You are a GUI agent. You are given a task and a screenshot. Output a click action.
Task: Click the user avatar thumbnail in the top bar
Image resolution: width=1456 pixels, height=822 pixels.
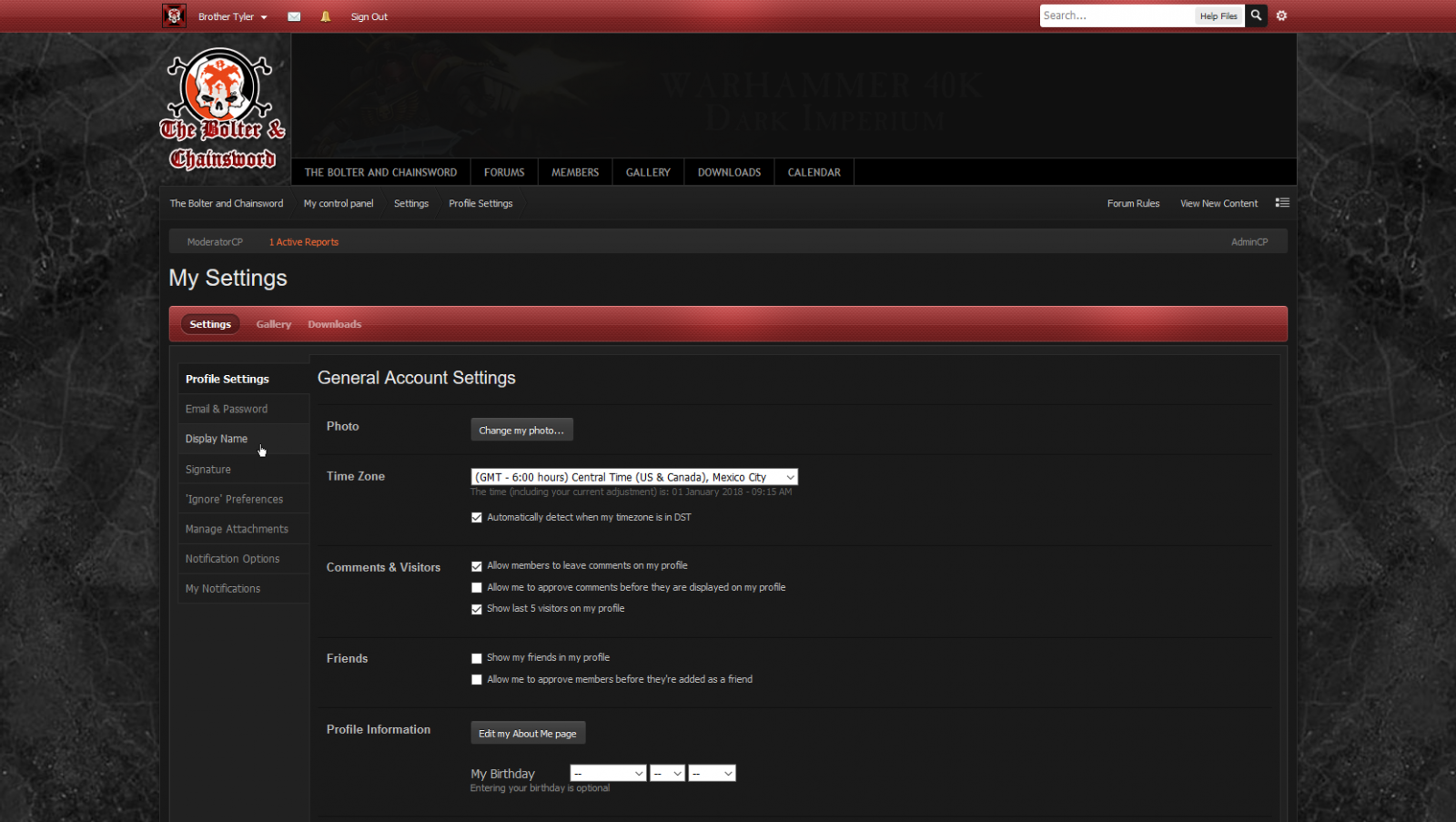[174, 15]
